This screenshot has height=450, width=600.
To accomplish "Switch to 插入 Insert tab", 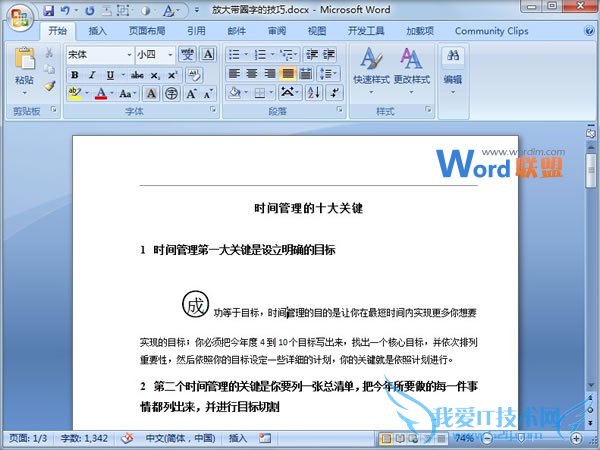I will tap(97, 31).
